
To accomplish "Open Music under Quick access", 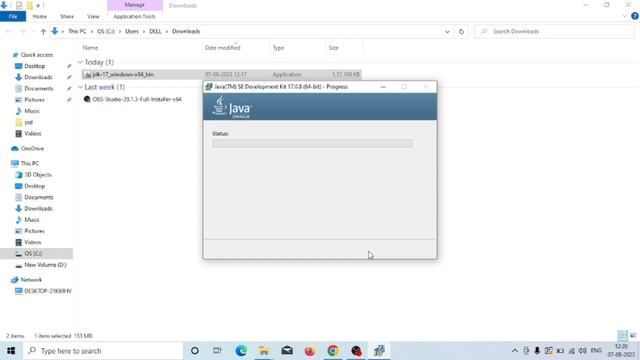I will pos(31,111).
